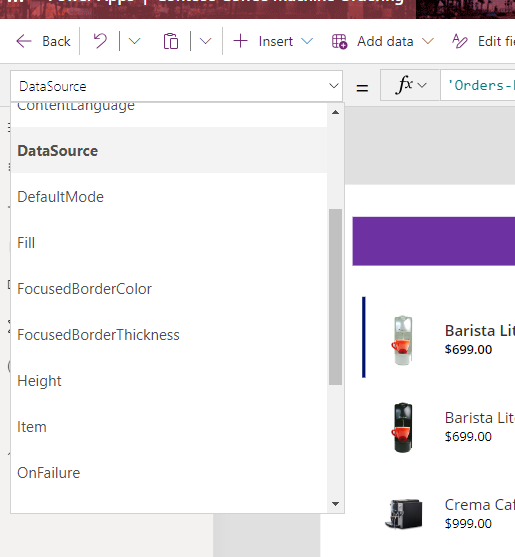Click the property list scroll down arrow
The height and width of the screenshot is (557, 515).
[335, 504]
